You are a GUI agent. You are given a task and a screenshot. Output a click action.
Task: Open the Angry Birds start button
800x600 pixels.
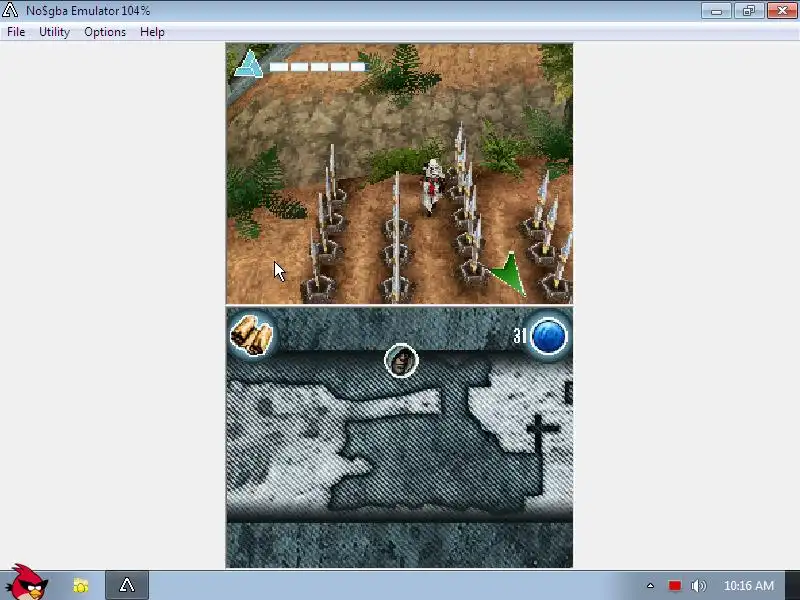coord(27,583)
